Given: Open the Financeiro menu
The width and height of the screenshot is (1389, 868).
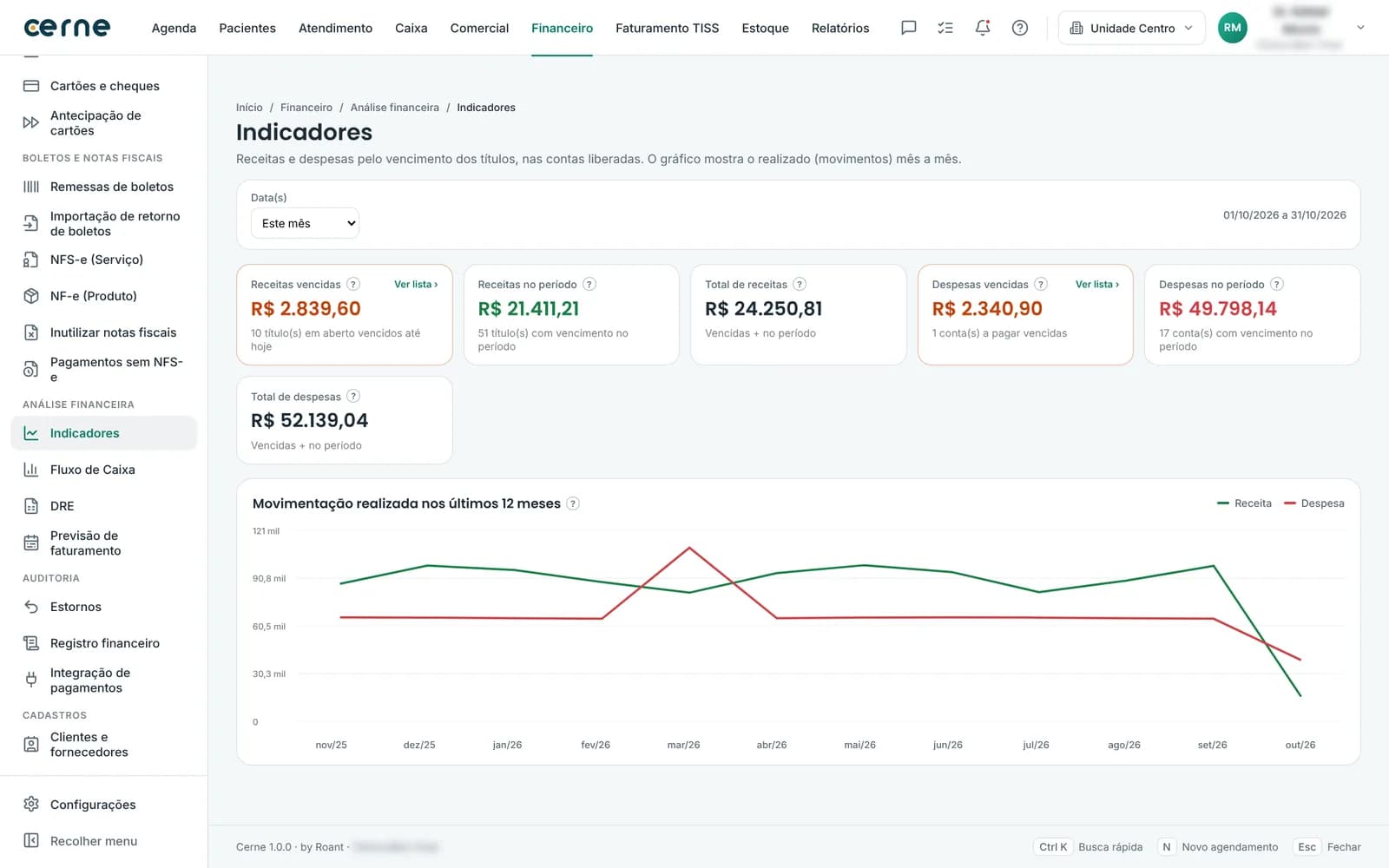Looking at the screenshot, I should (x=562, y=28).
